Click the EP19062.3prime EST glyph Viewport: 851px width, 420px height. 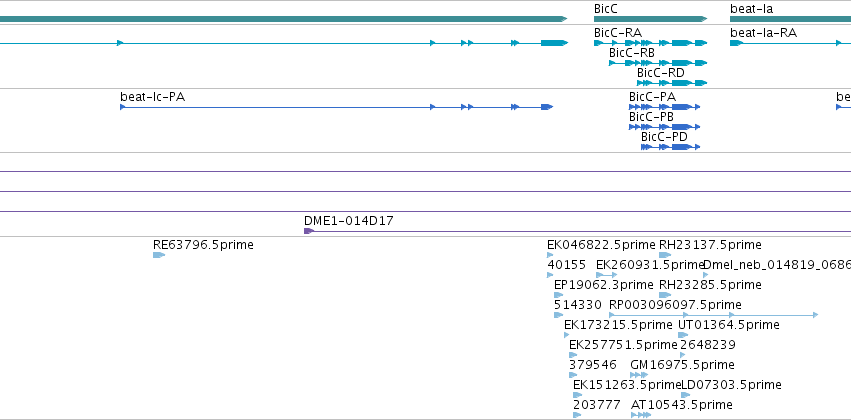coord(558,295)
